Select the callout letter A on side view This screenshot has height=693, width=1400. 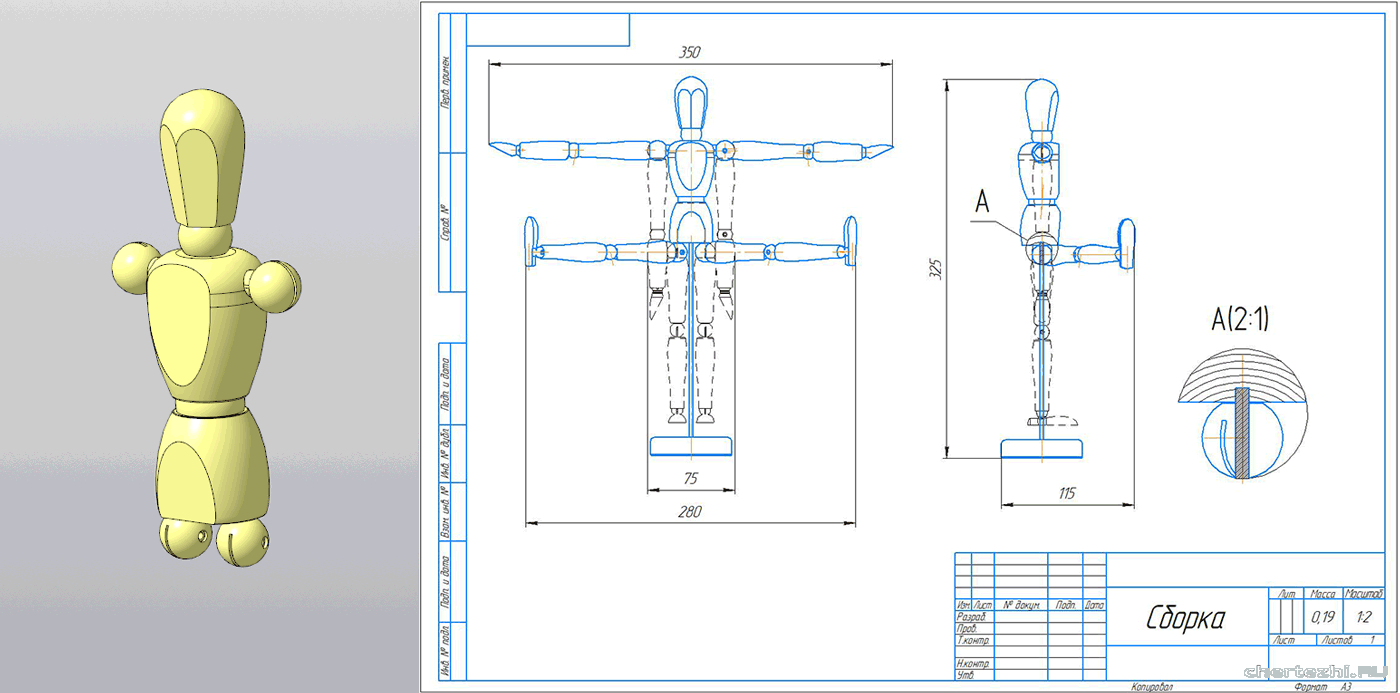click(x=982, y=203)
